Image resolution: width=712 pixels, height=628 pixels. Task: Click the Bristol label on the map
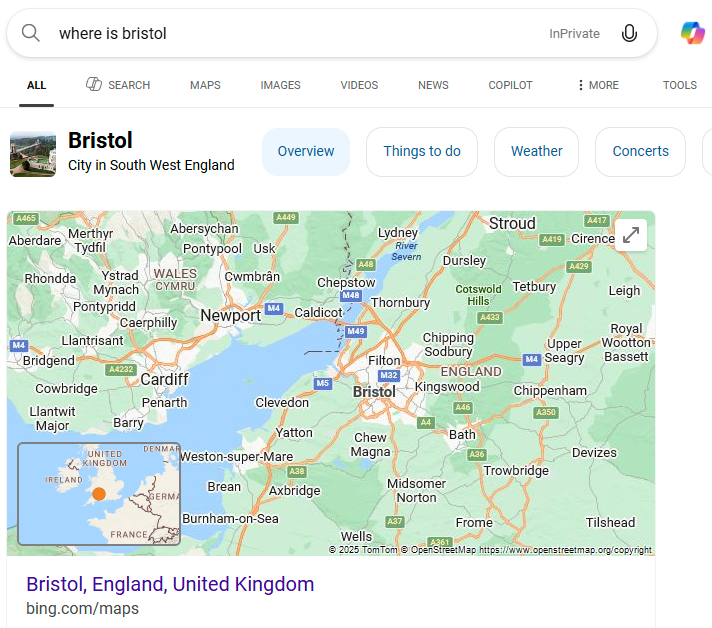(x=374, y=392)
